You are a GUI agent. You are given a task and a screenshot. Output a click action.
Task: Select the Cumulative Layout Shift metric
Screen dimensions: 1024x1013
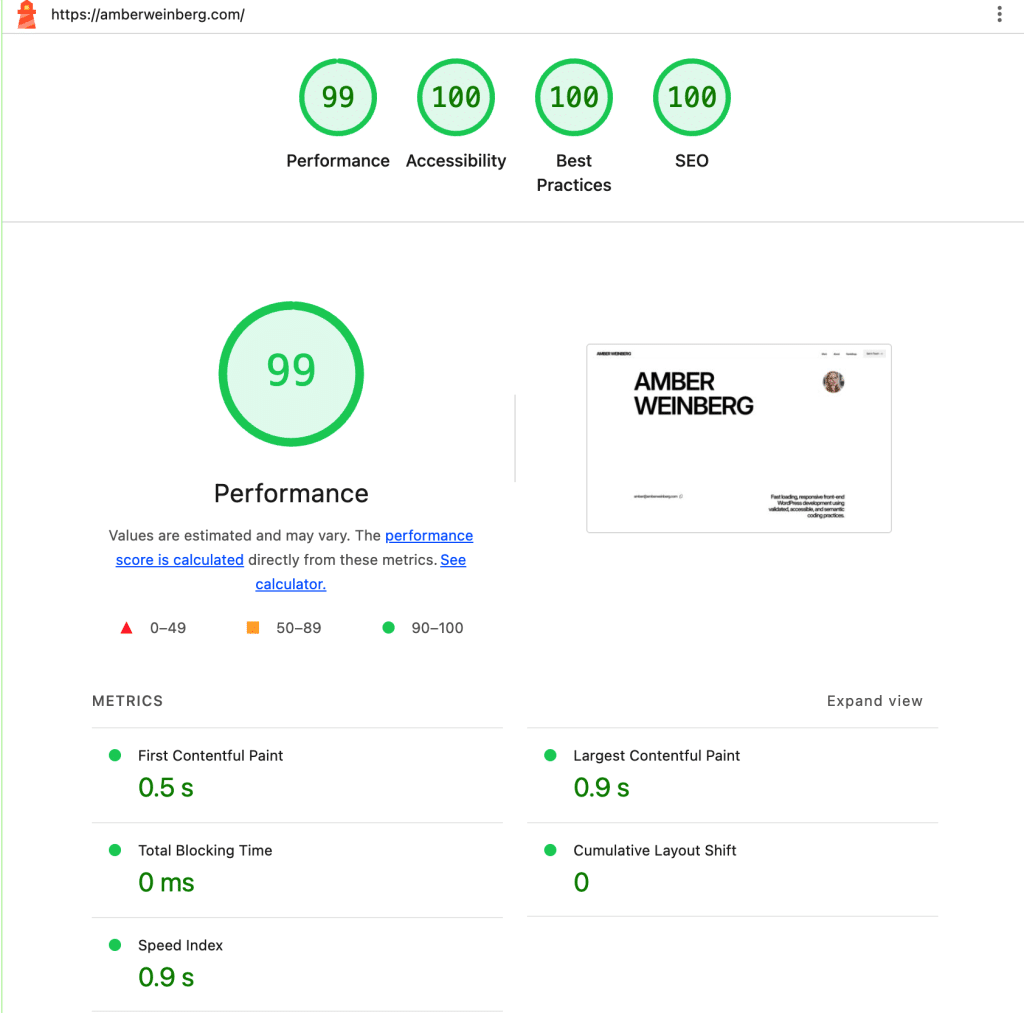point(733,870)
